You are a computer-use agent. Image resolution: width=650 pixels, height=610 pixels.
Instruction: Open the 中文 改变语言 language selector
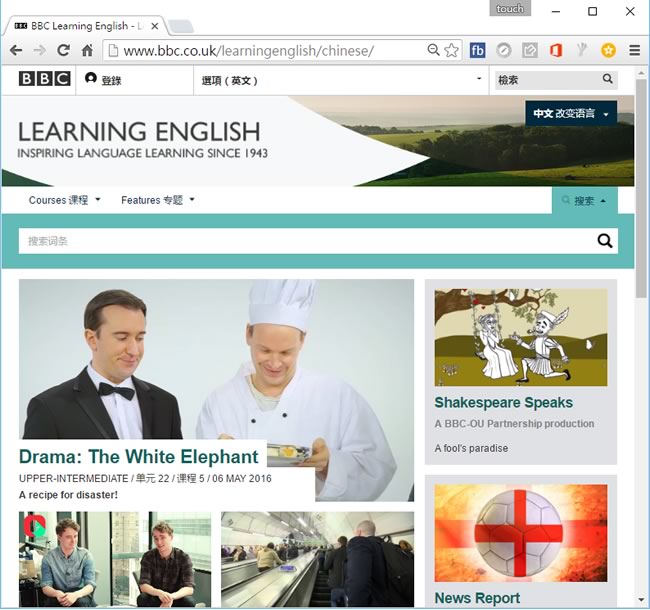(x=571, y=114)
